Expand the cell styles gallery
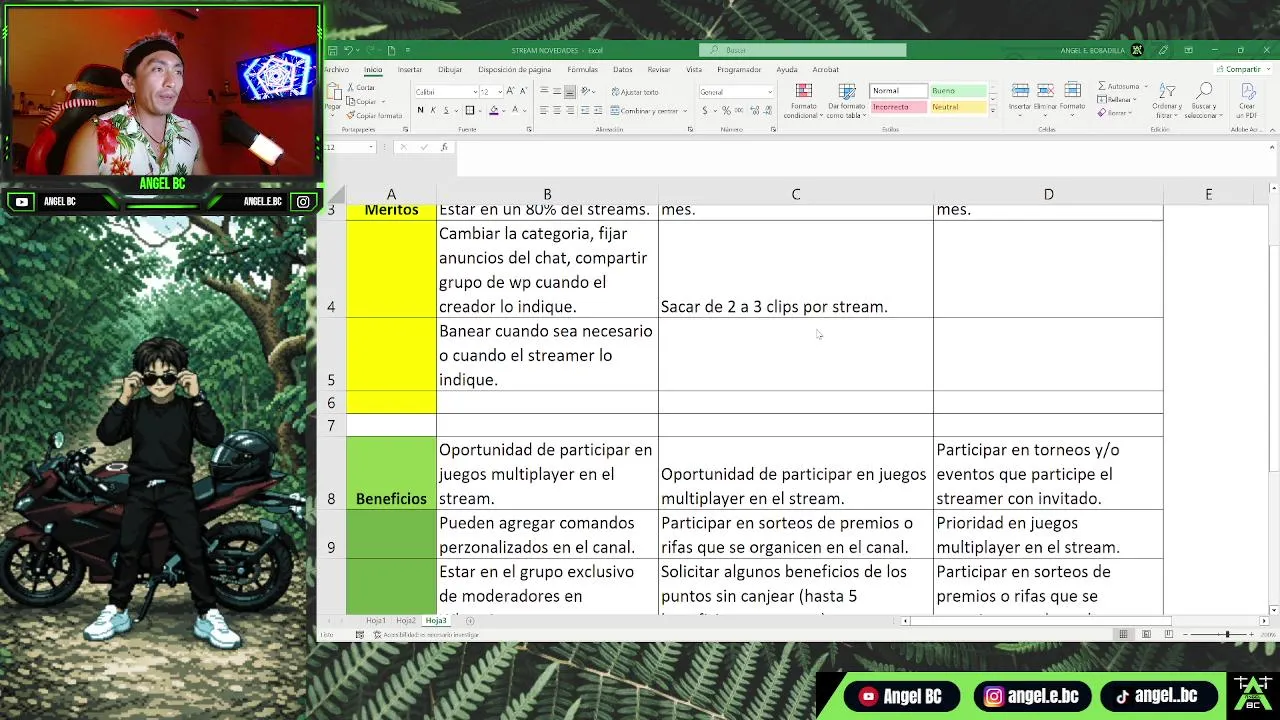 [993, 110]
